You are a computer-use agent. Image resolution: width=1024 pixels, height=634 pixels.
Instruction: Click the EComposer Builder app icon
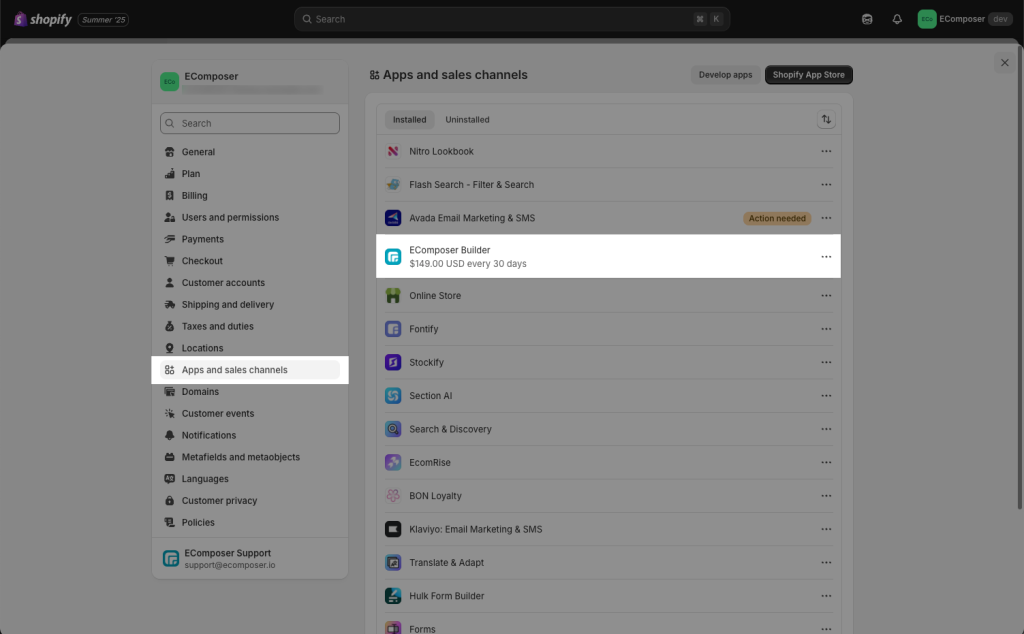393,257
